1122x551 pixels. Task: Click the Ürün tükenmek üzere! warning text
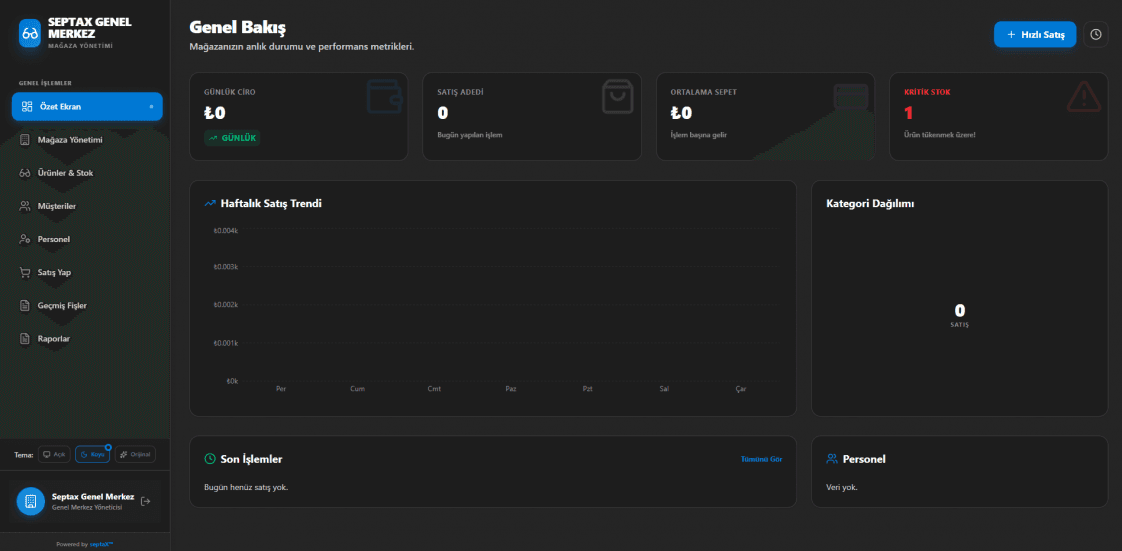940,135
